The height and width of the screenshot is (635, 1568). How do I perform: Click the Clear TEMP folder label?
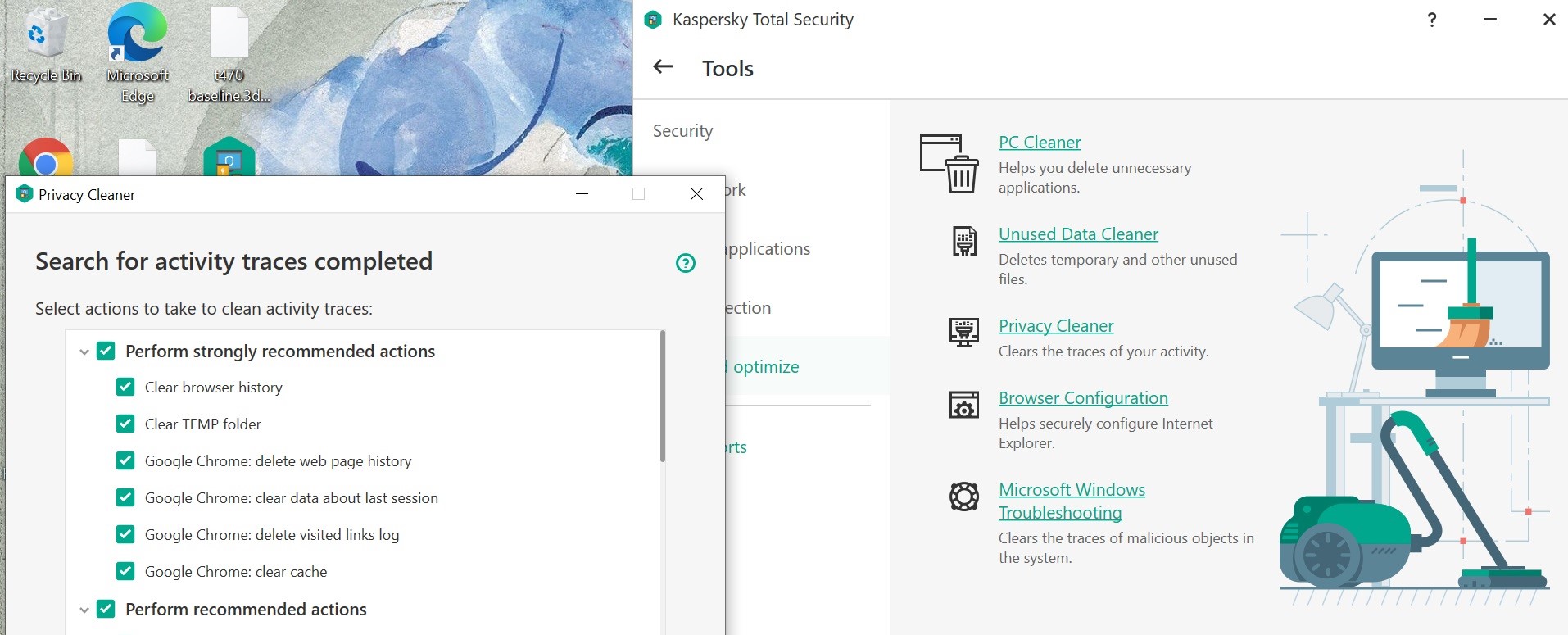tap(203, 424)
